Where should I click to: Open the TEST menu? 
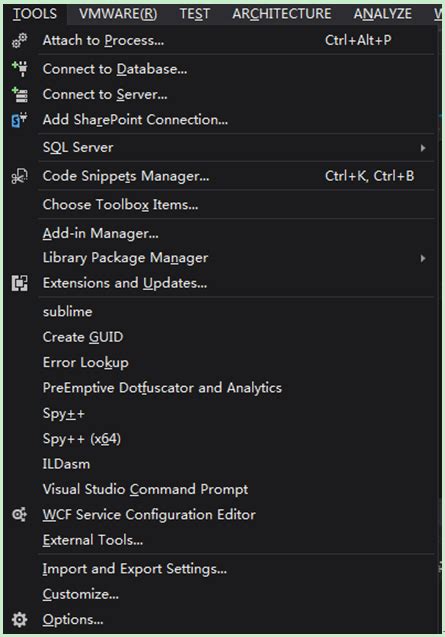[x=195, y=14]
